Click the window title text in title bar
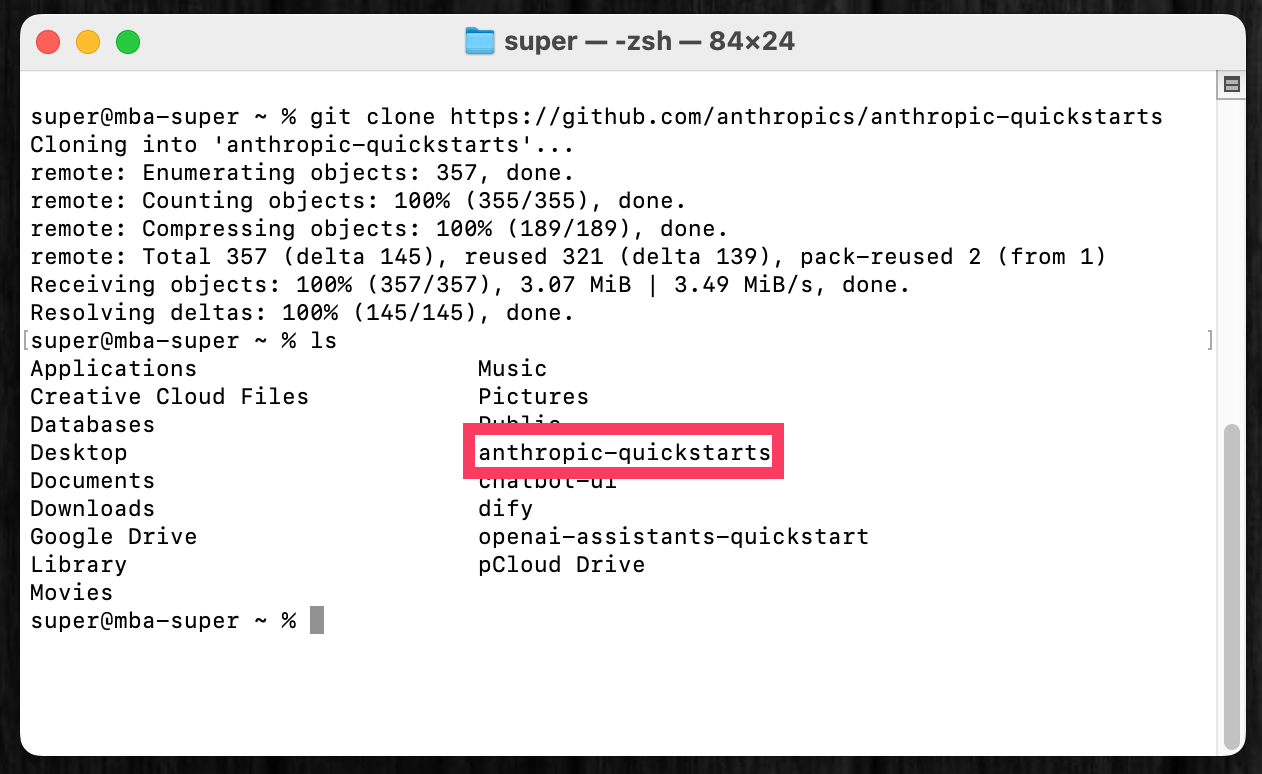The image size is (1262, 774). click(x=649, y=41)
